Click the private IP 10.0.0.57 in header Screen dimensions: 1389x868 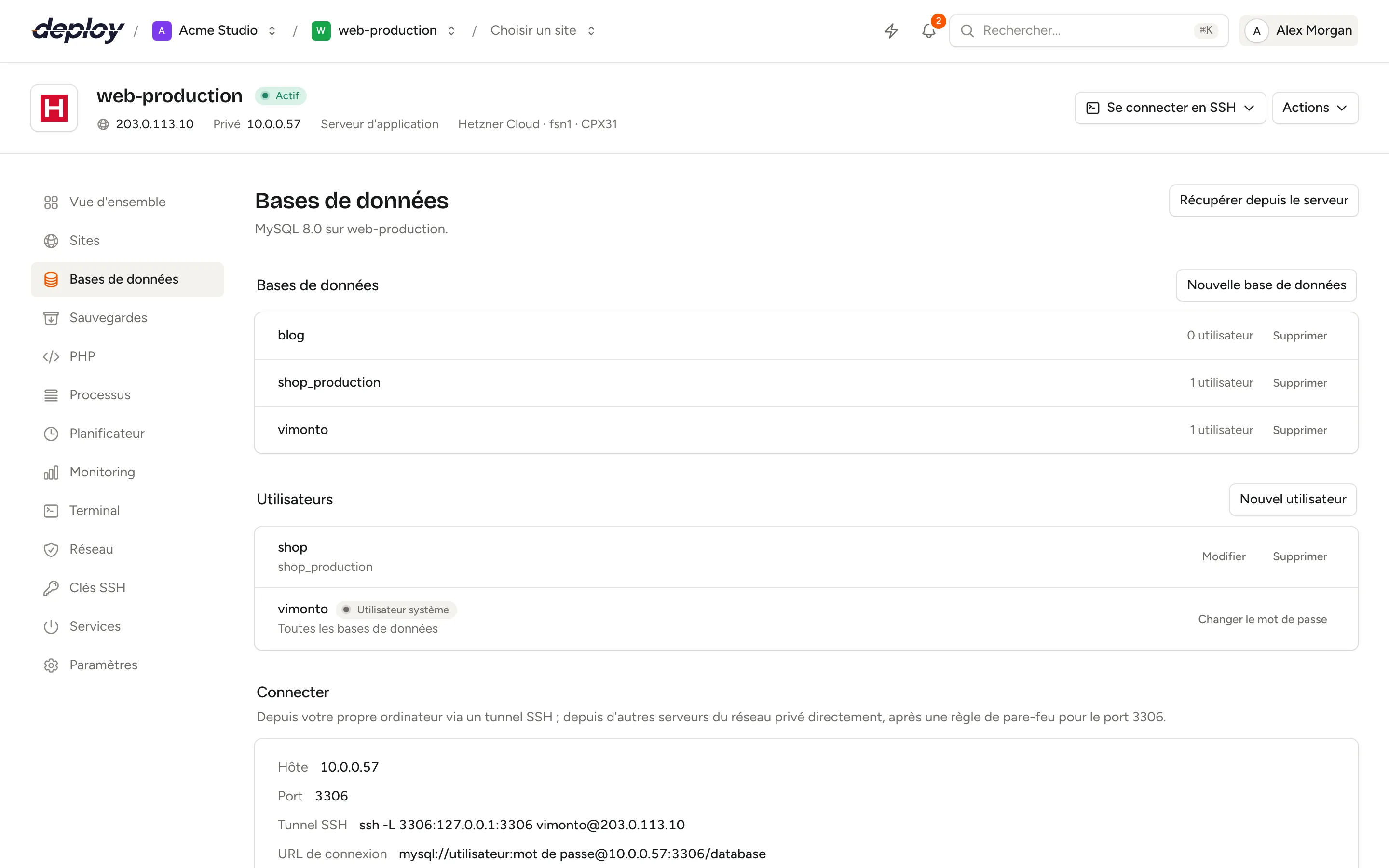[x=274, y=124]
